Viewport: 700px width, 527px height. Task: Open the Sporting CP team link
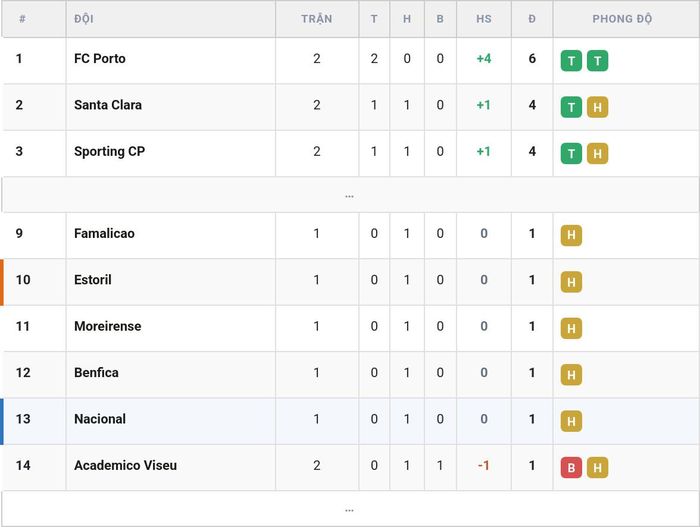pos(109,151)
